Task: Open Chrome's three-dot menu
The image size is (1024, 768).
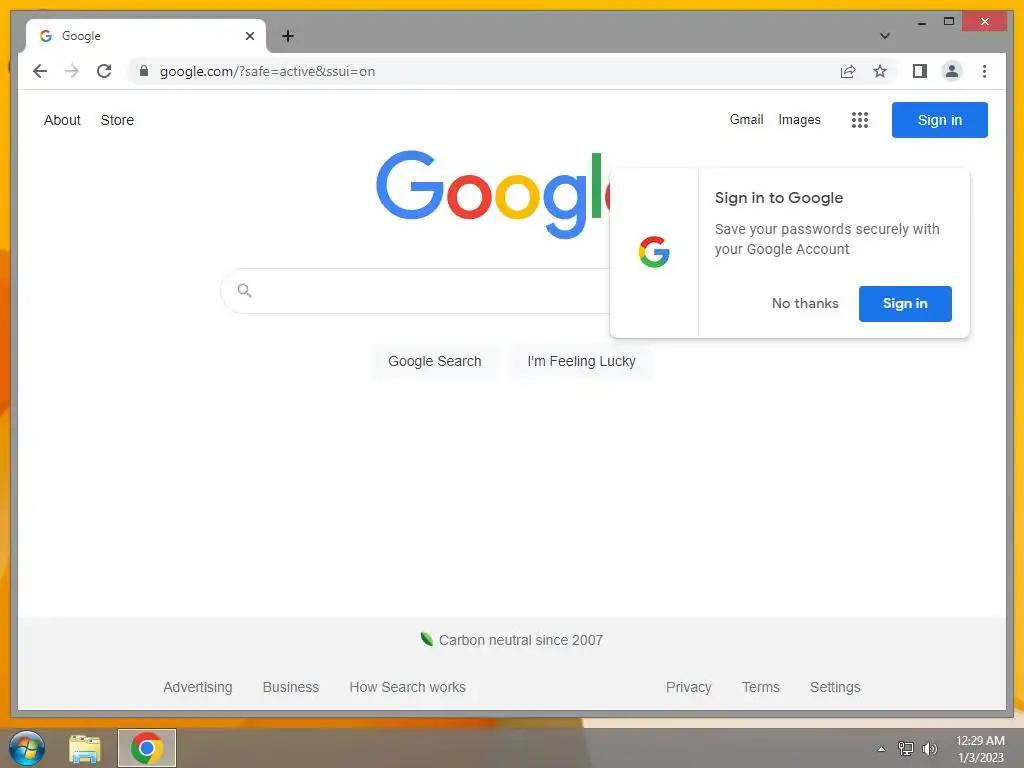Action: coord(984,71)
